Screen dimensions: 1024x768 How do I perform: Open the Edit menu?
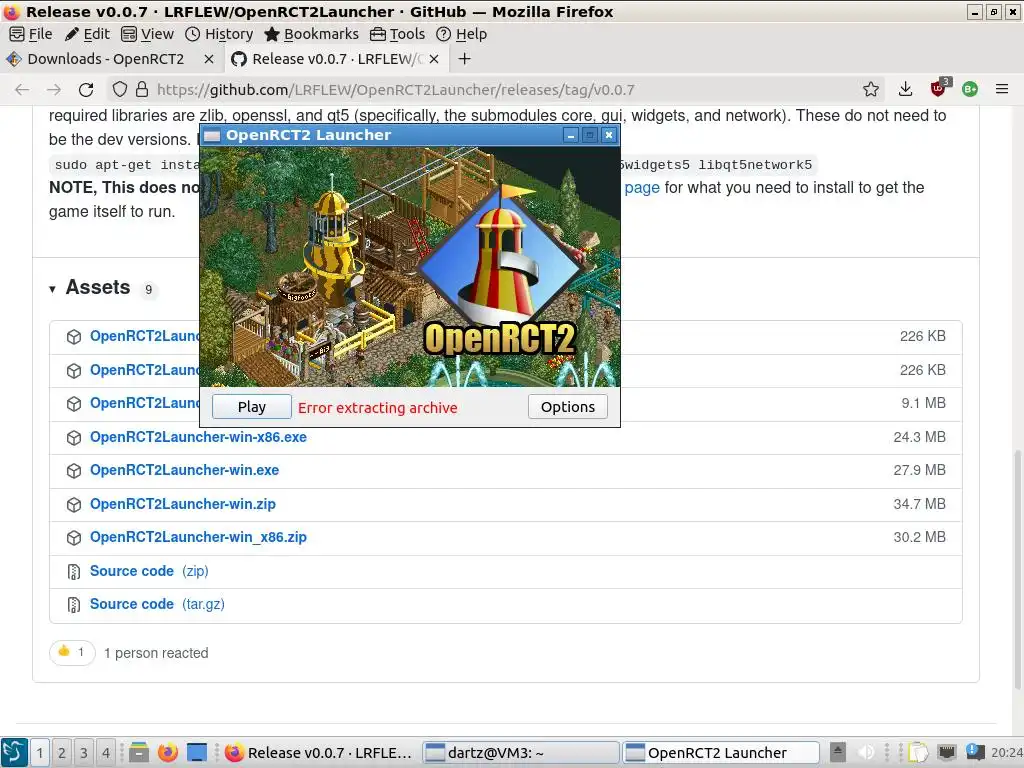coord(87,34)
